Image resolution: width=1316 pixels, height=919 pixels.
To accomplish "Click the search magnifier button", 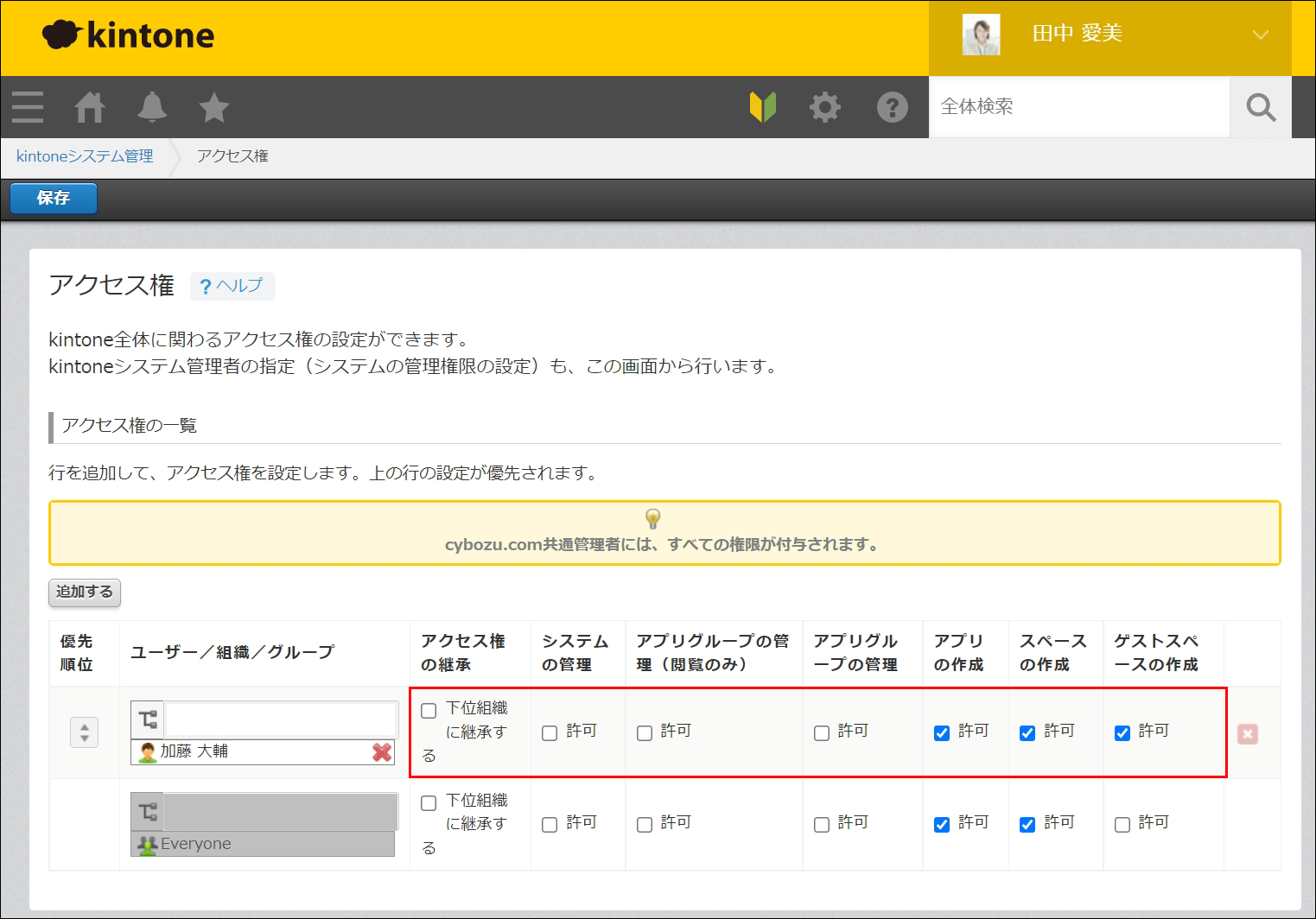I will pyautogui.click(x=1261, y=107).
